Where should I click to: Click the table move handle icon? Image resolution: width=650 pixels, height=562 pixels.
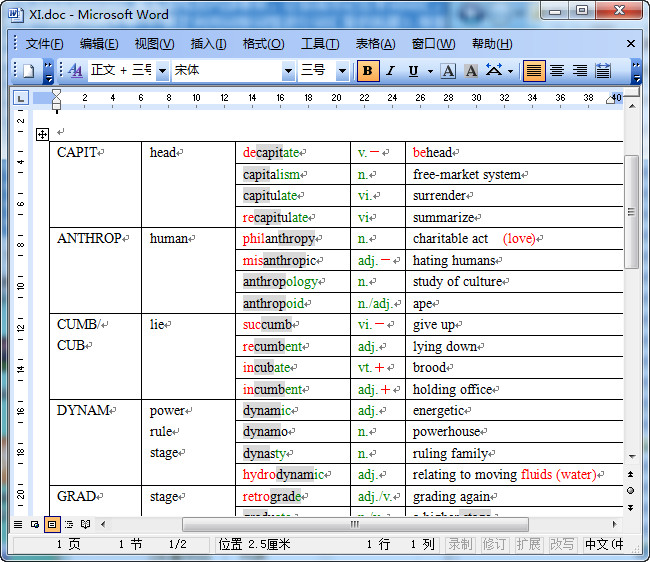tap(42, 134)
